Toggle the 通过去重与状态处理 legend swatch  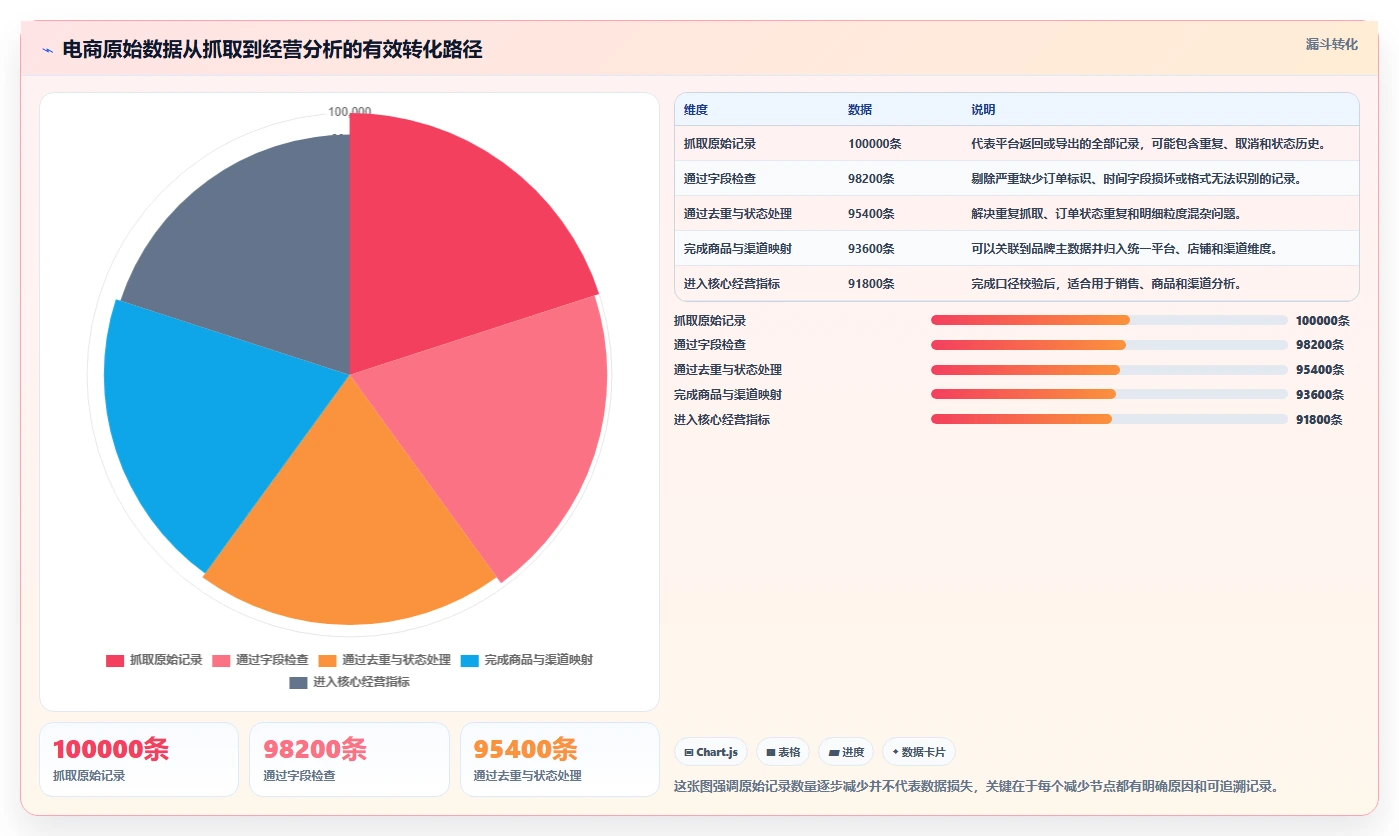pyautogui.click(x=327, y=660)
